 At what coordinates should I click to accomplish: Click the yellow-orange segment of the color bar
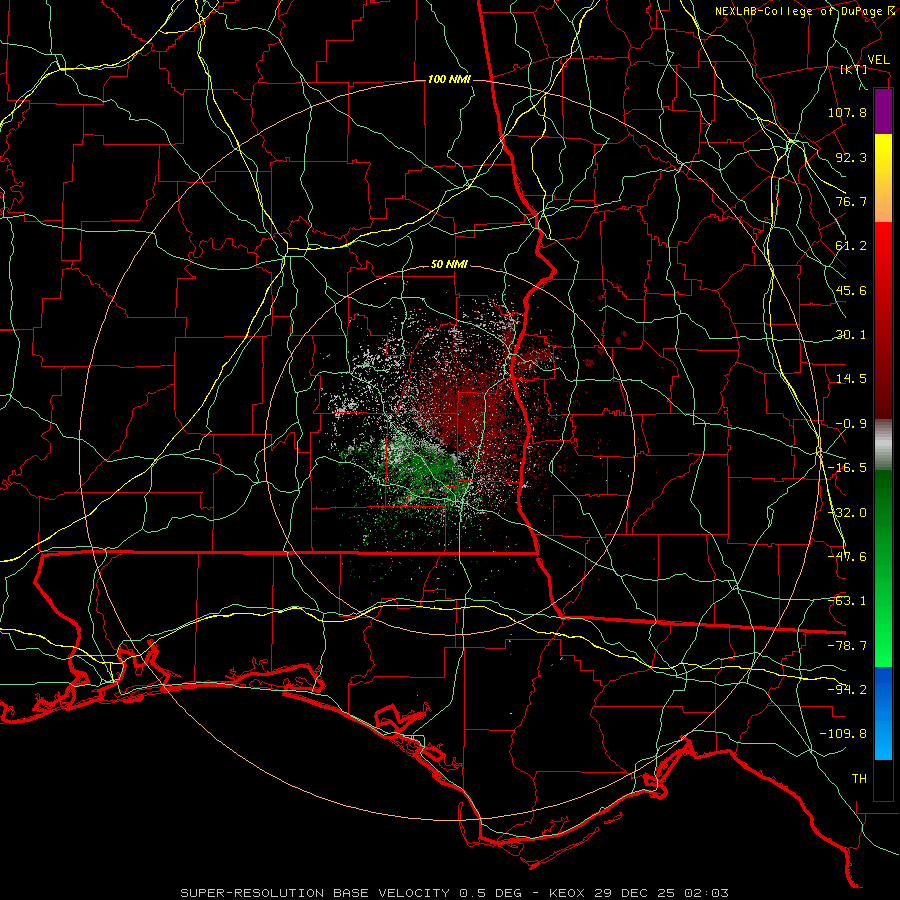tap(883, 178)
